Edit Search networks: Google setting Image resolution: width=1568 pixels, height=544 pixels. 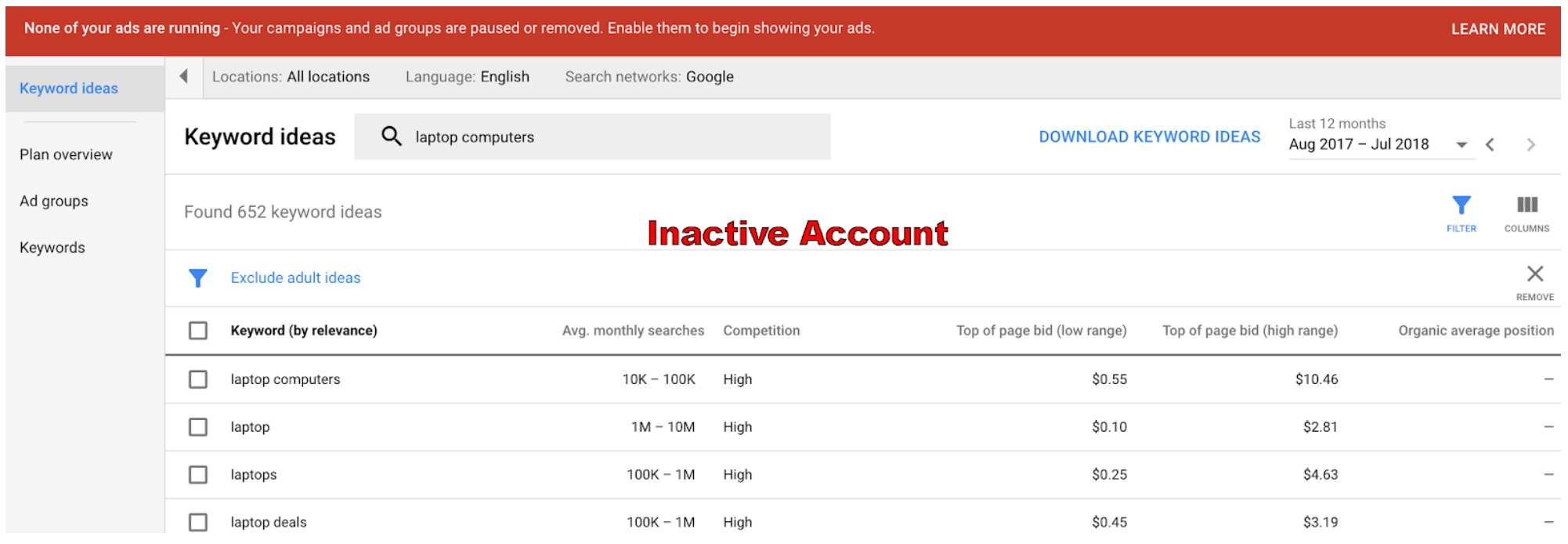coord(649,77)
